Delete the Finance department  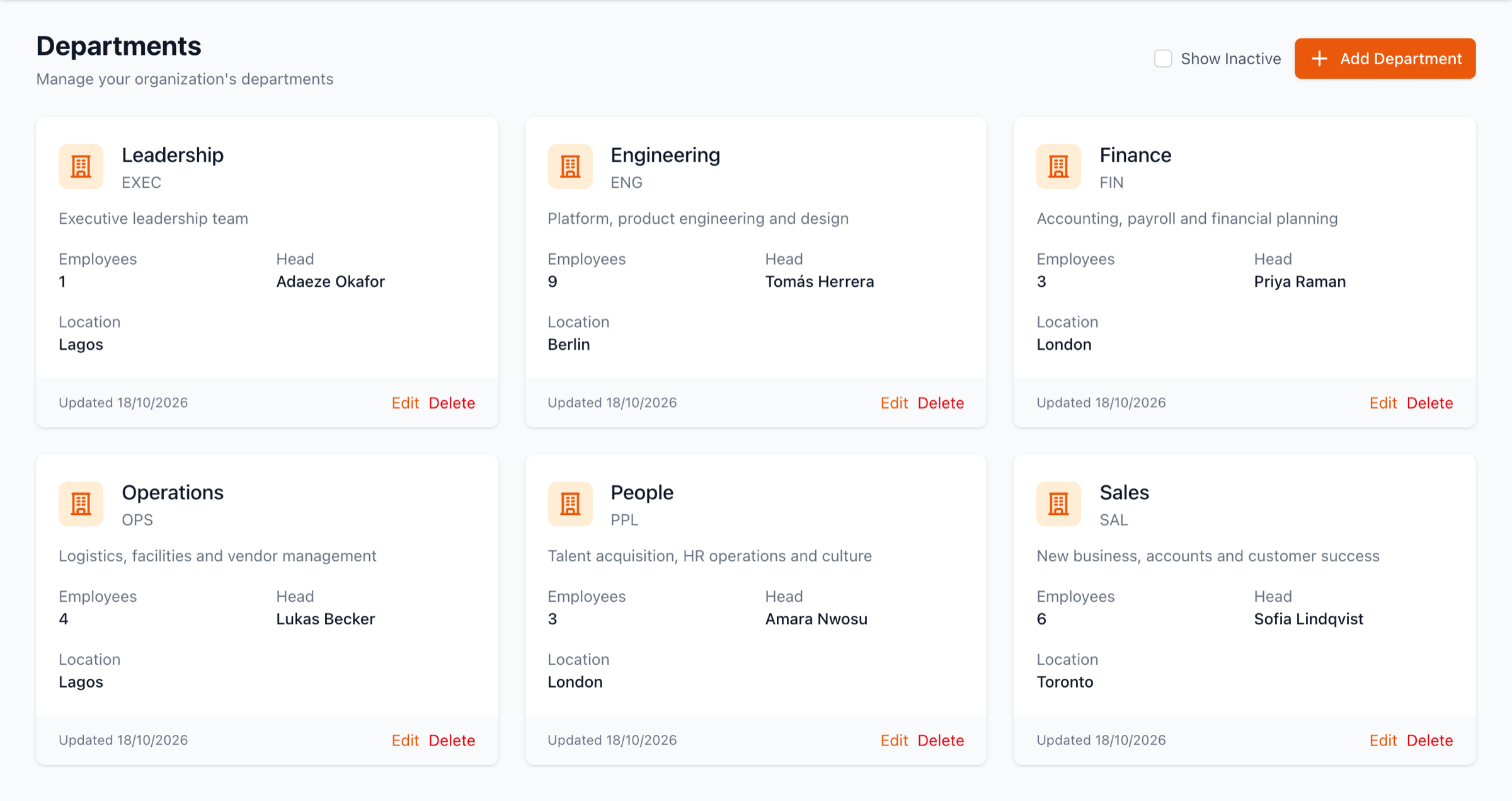pyautogui.click(x=1429, y=403)
